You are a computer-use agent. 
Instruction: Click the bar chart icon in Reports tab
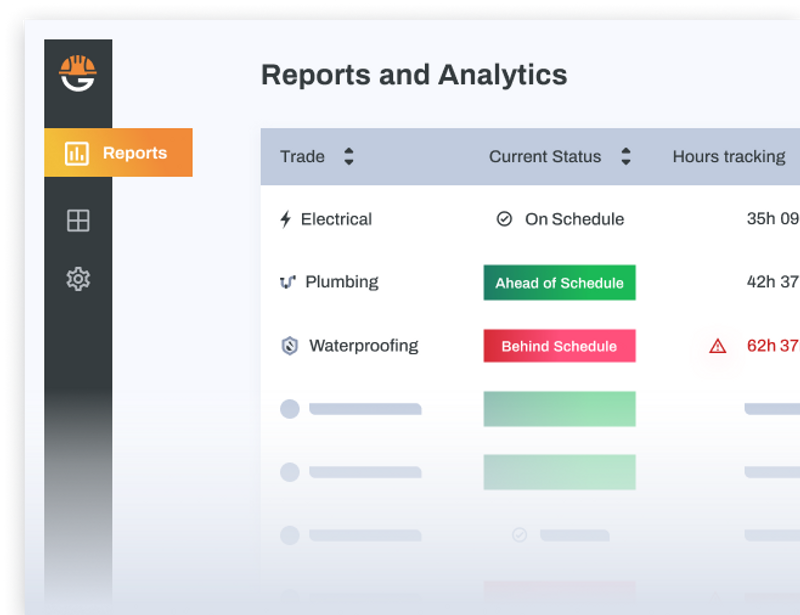tap(77, 153)
